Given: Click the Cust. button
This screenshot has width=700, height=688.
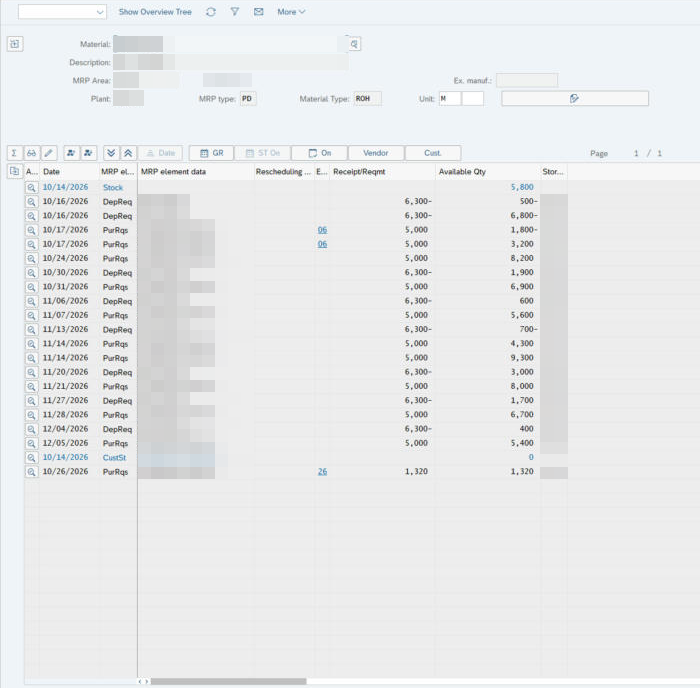Looking at the screenshot, I should (433, 153).
